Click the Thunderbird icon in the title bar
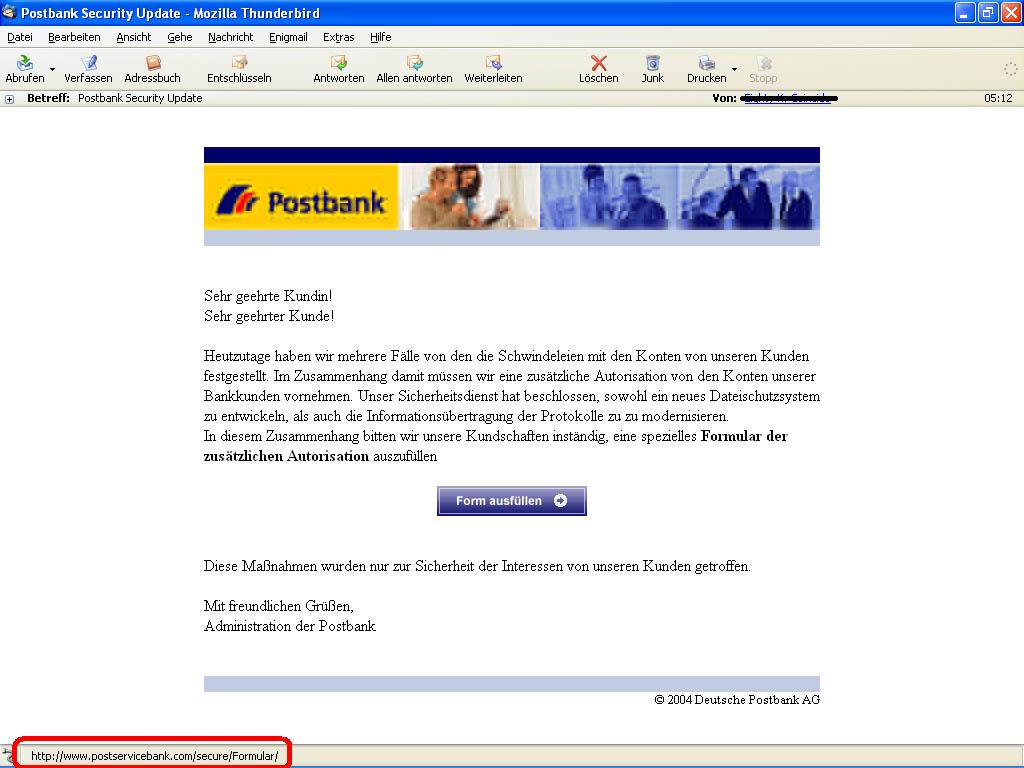This screenshot has height=768, width=1024. click(x=9, y=12)
